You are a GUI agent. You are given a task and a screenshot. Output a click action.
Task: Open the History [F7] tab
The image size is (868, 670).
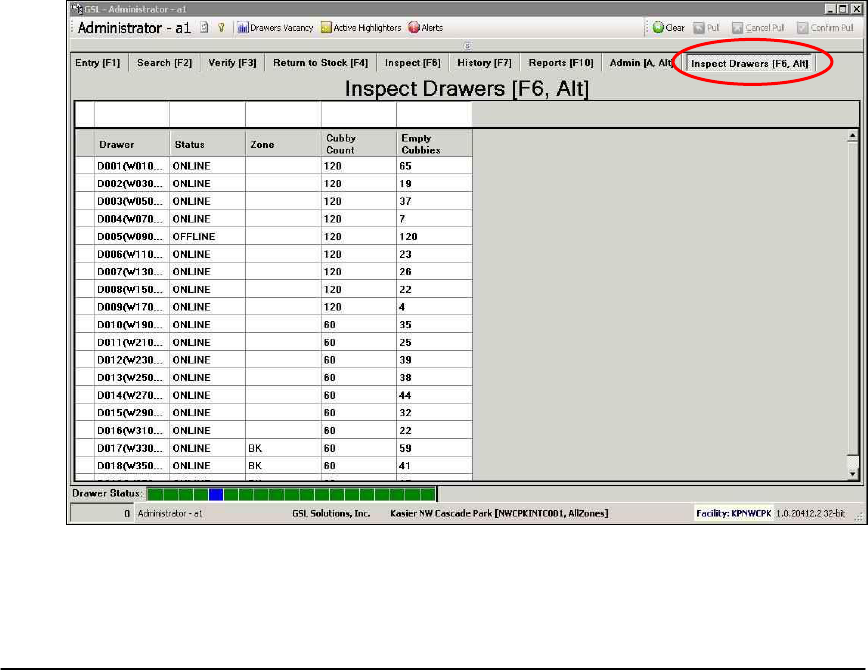coord(484,63)
